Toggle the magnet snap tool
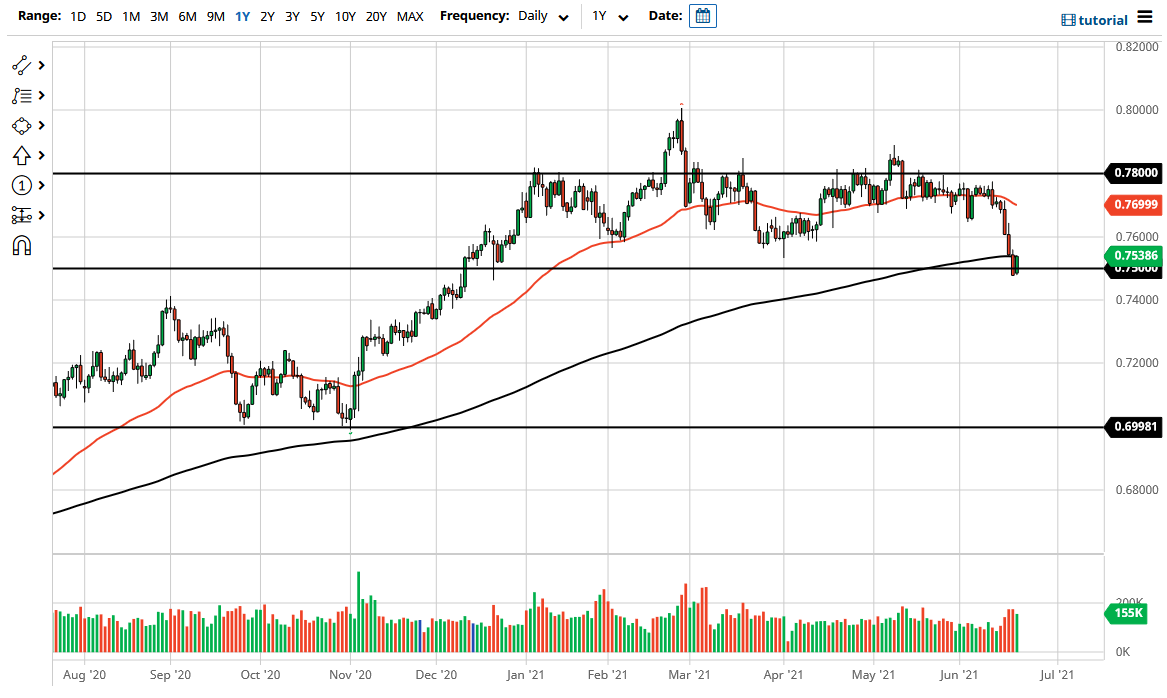 (20, 245)
